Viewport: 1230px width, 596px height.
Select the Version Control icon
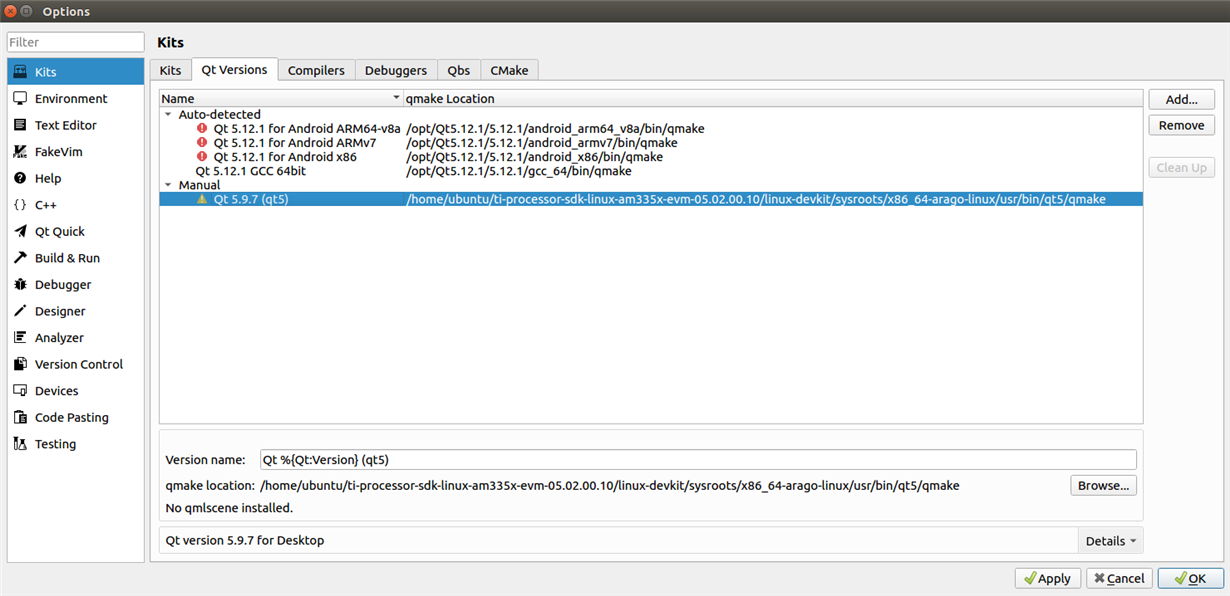(20, 364)
